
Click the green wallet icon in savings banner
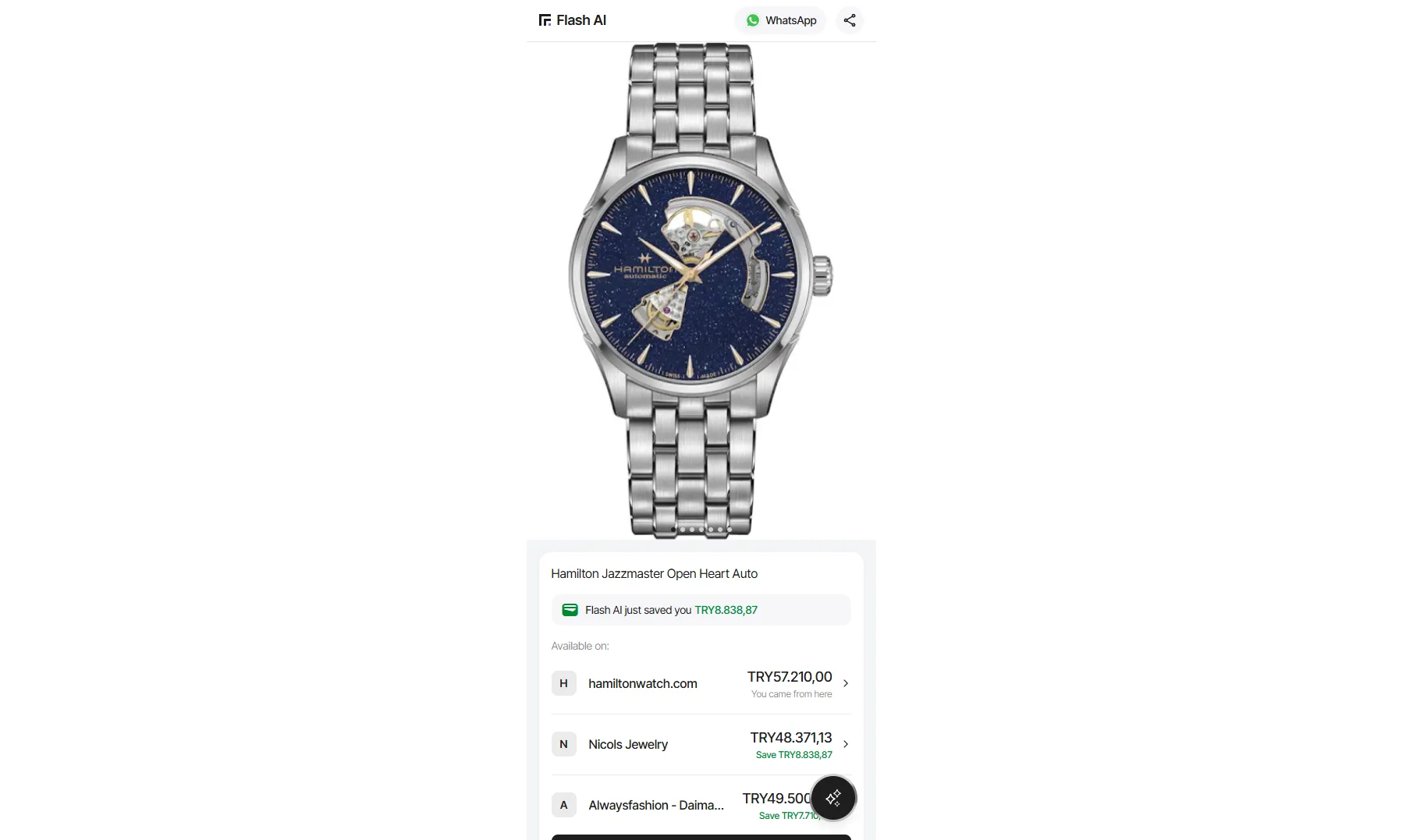[570, 610]
